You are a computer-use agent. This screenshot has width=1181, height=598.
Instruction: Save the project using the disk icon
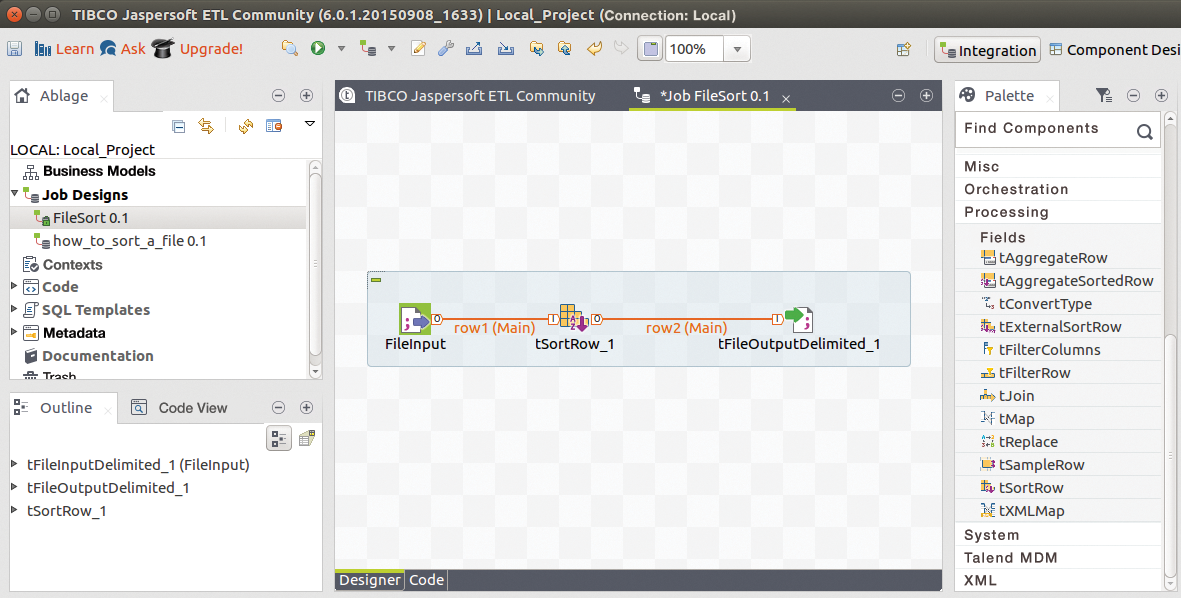[x=15, y=48]
